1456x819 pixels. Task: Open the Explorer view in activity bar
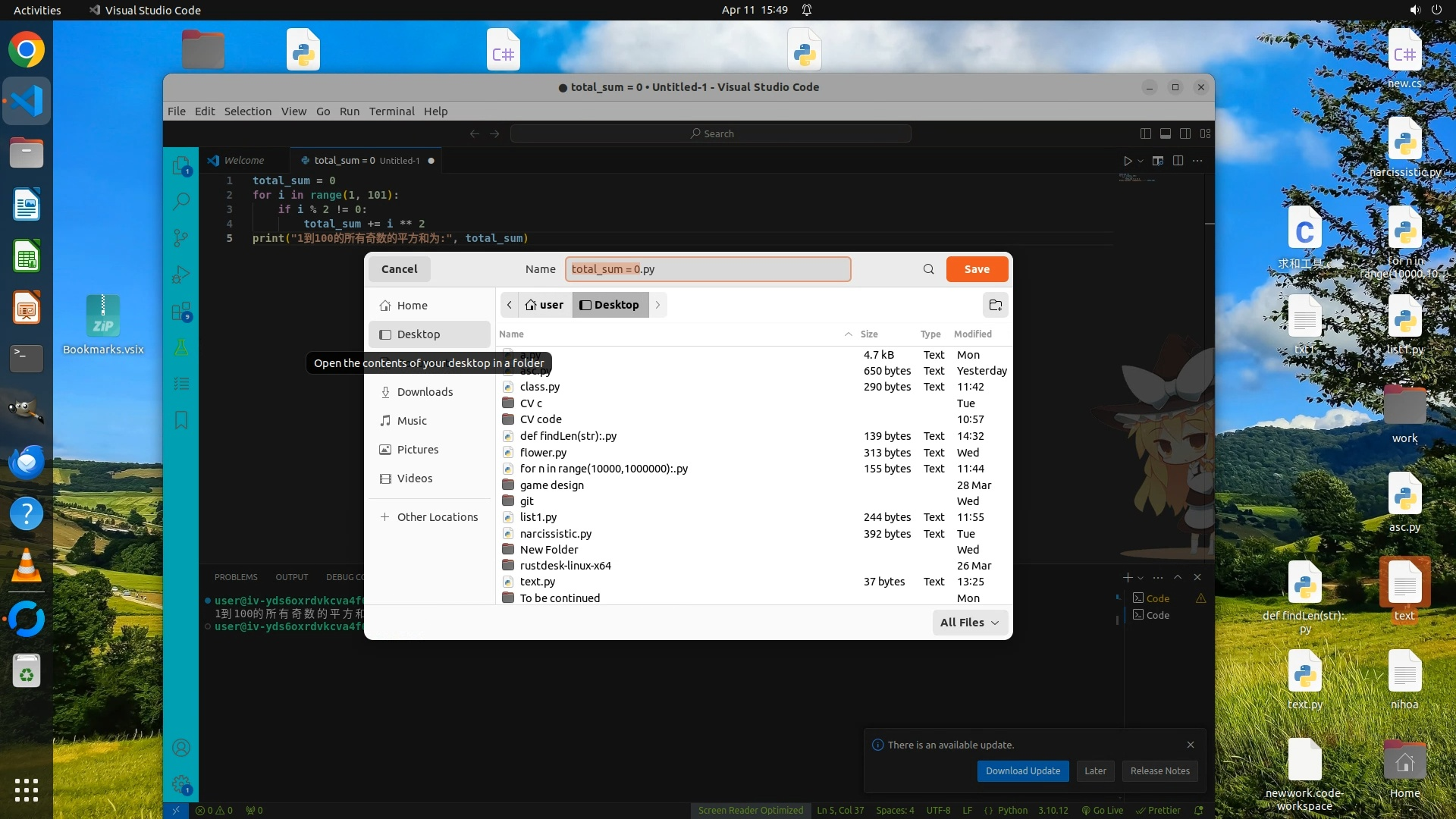180,165
